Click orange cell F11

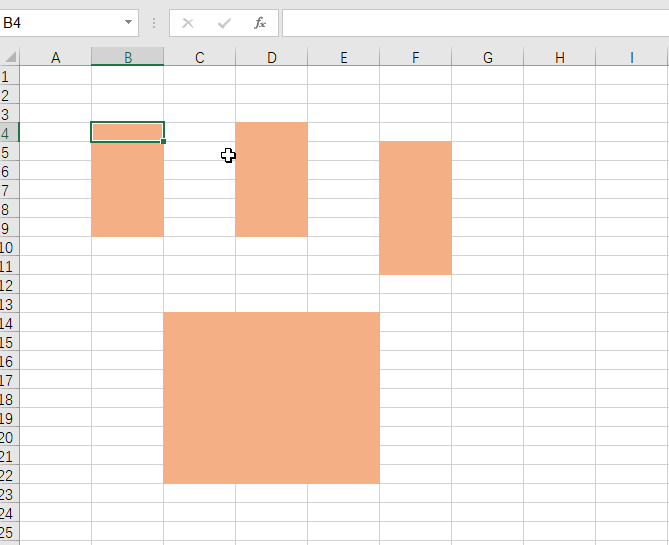tap(416, 265)
